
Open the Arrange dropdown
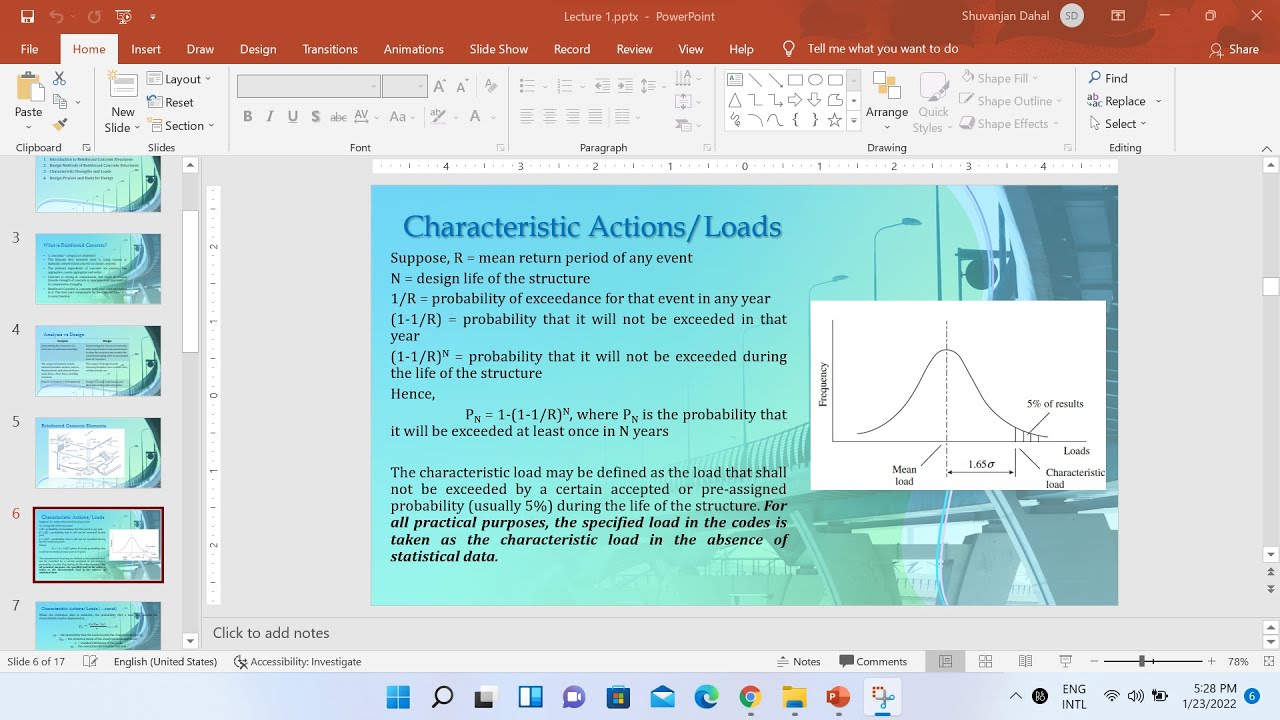887,100
